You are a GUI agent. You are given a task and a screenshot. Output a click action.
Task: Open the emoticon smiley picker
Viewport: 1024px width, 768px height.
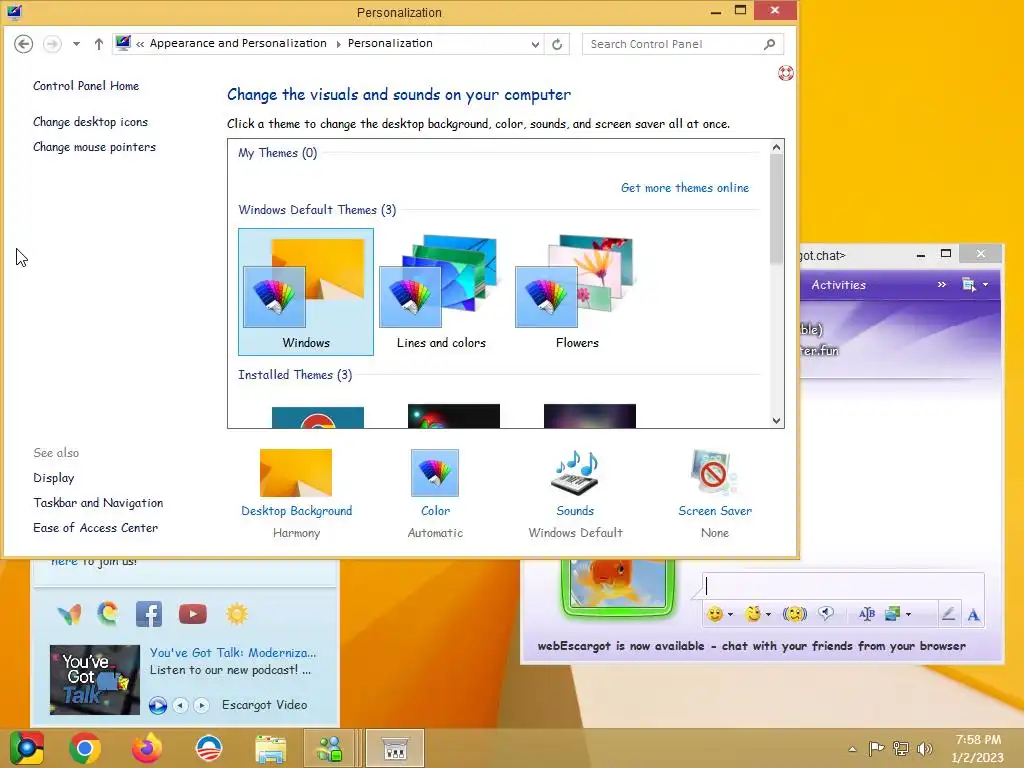click(x=715, y=614)
